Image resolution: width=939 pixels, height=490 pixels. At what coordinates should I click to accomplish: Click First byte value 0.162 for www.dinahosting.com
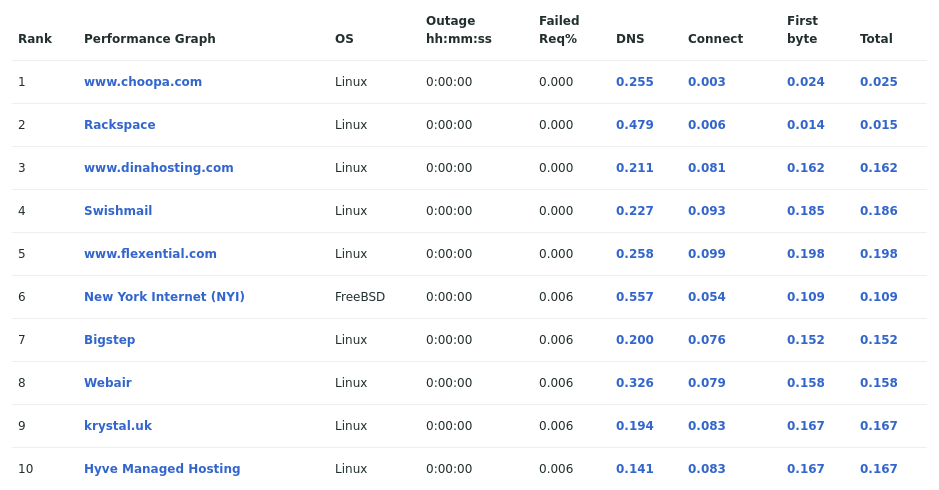[805, 168]
